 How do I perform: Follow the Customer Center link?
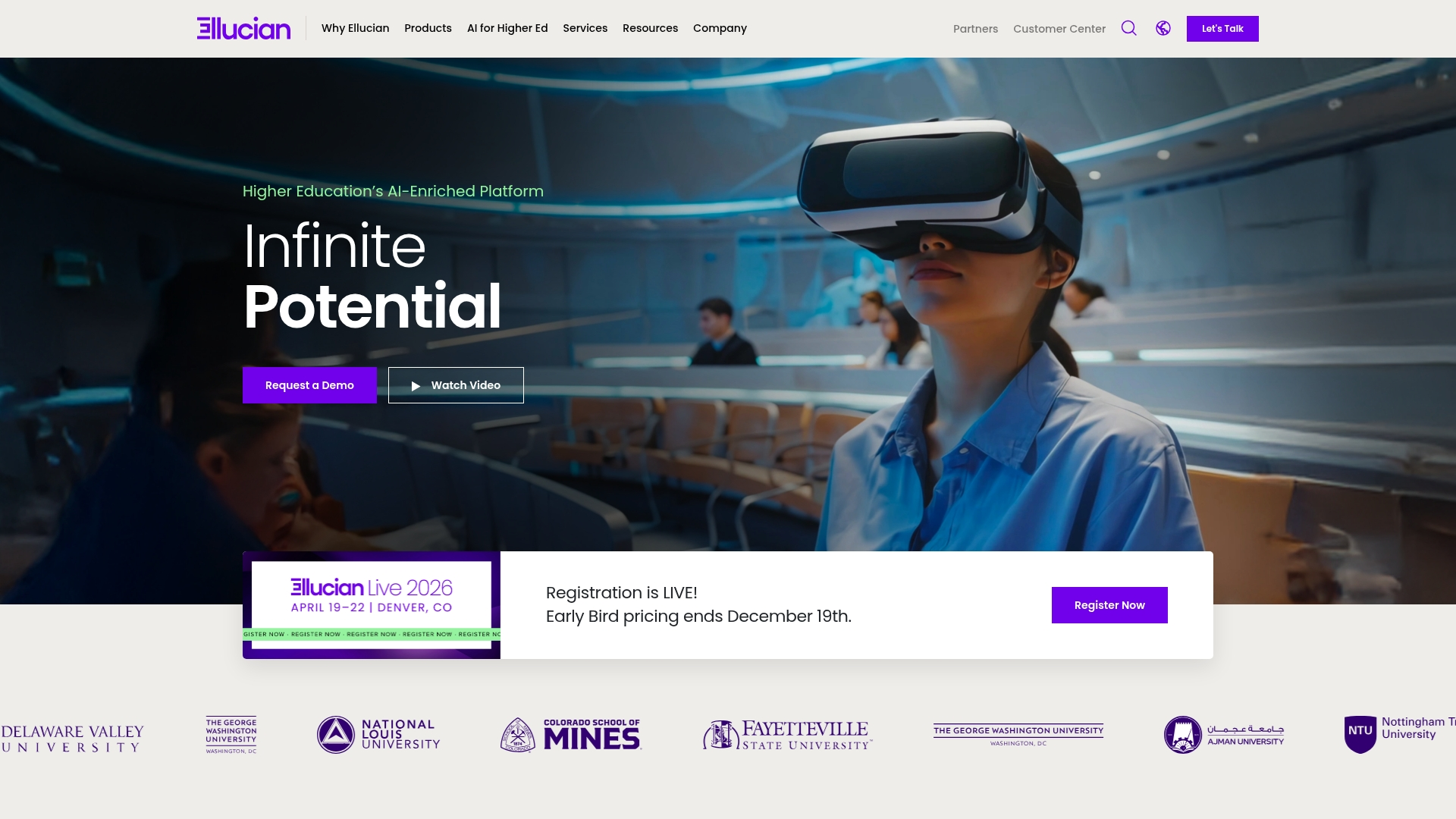click(1059, 29)
